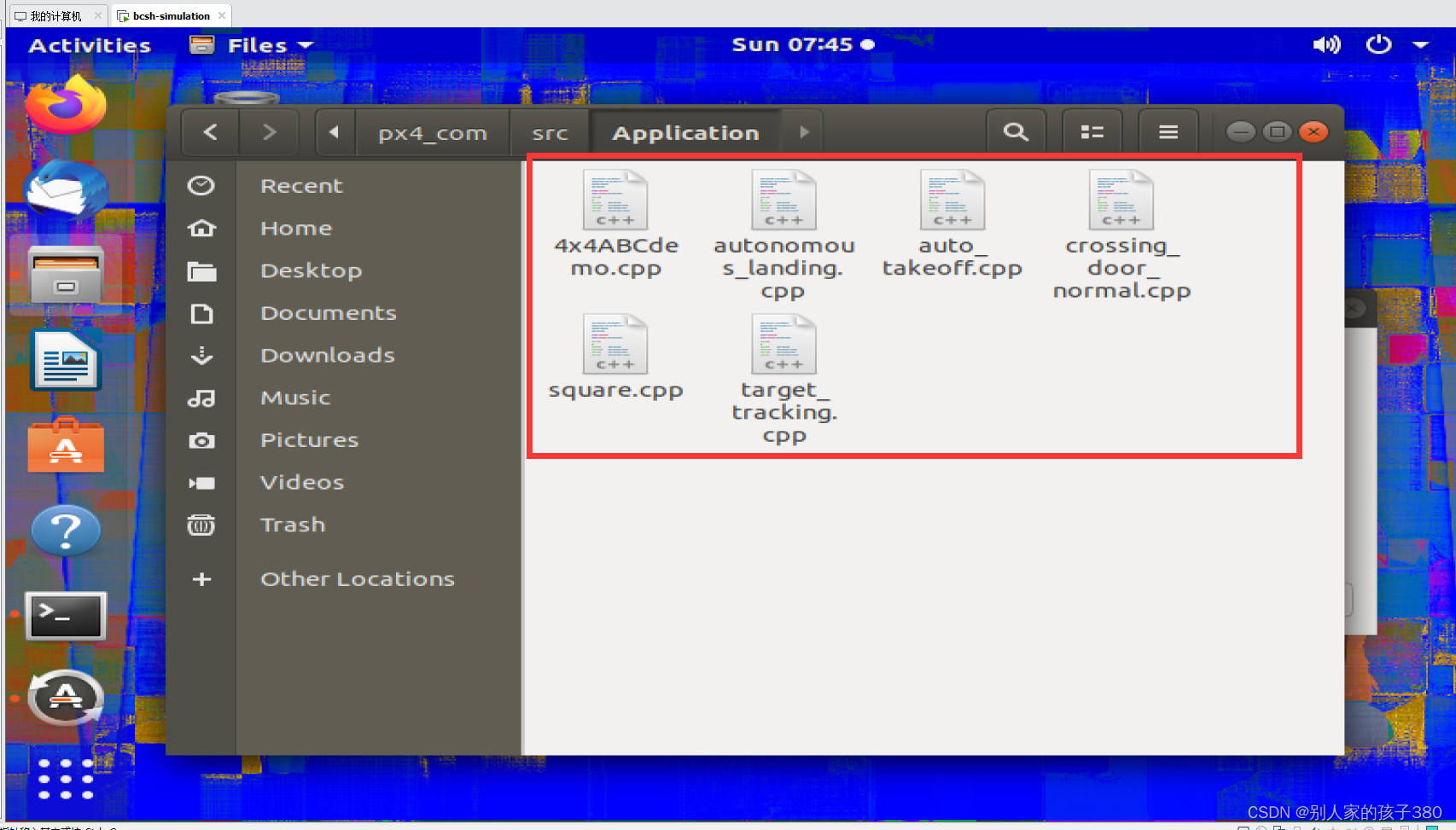Click the Documents page icon in sidebar
1456x830 pixels.
coord(201,313)
